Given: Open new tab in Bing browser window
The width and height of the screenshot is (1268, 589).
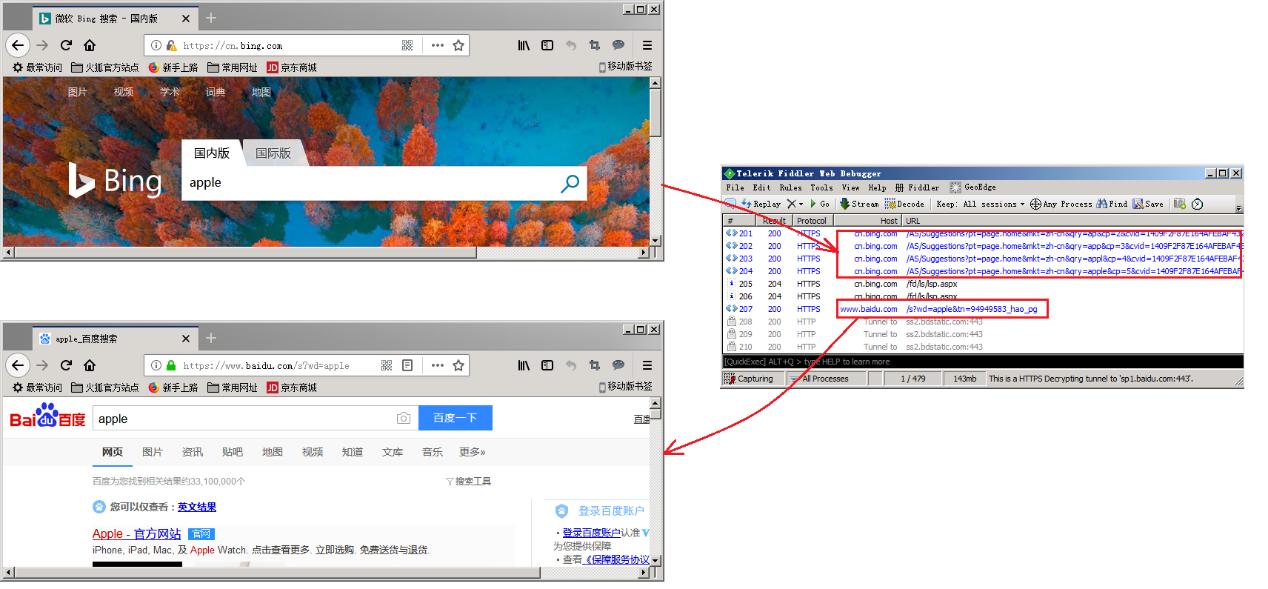Looking at the screenshot, I should coord(210,18).
